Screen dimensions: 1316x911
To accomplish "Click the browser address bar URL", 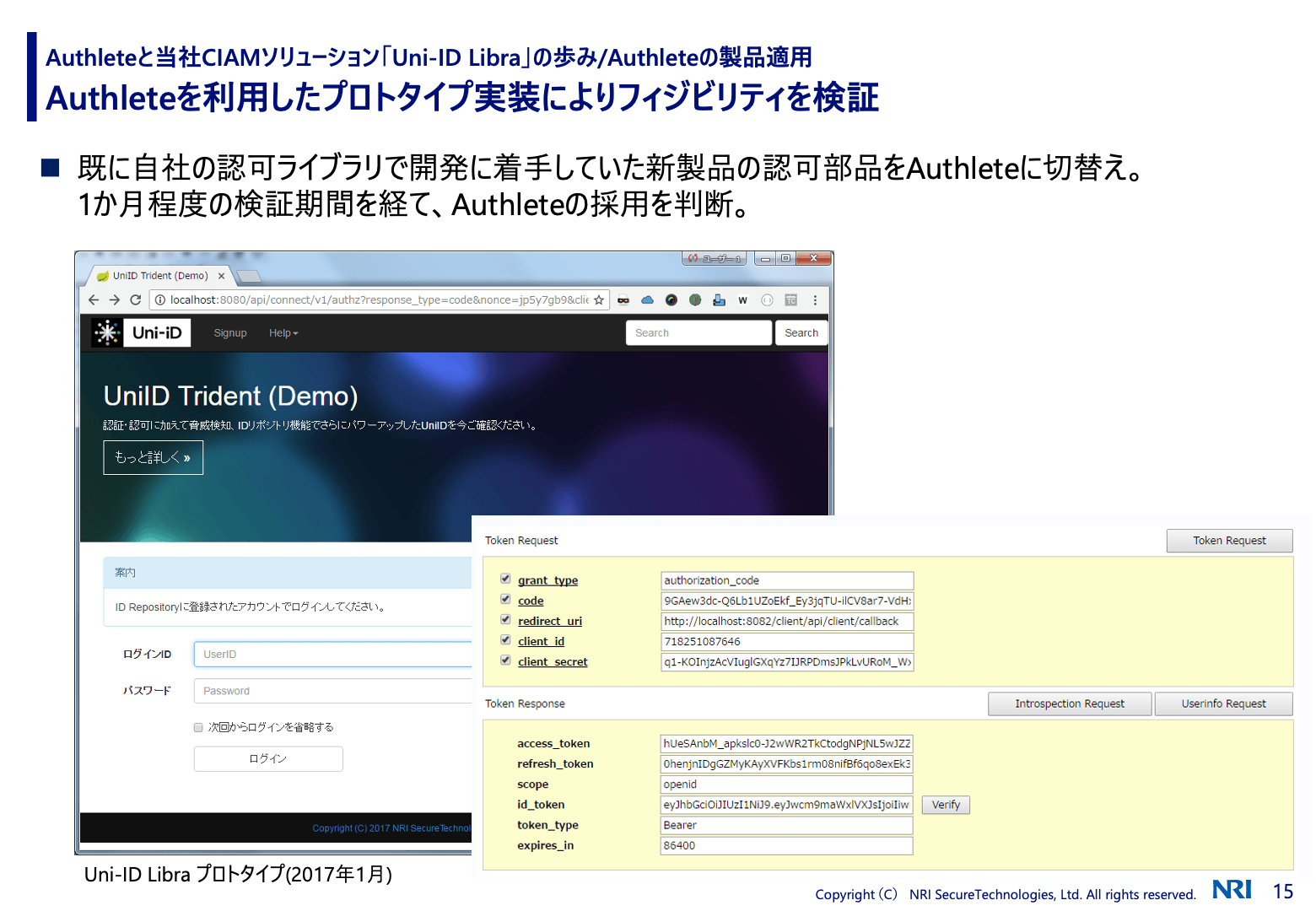I will [378, 300].
